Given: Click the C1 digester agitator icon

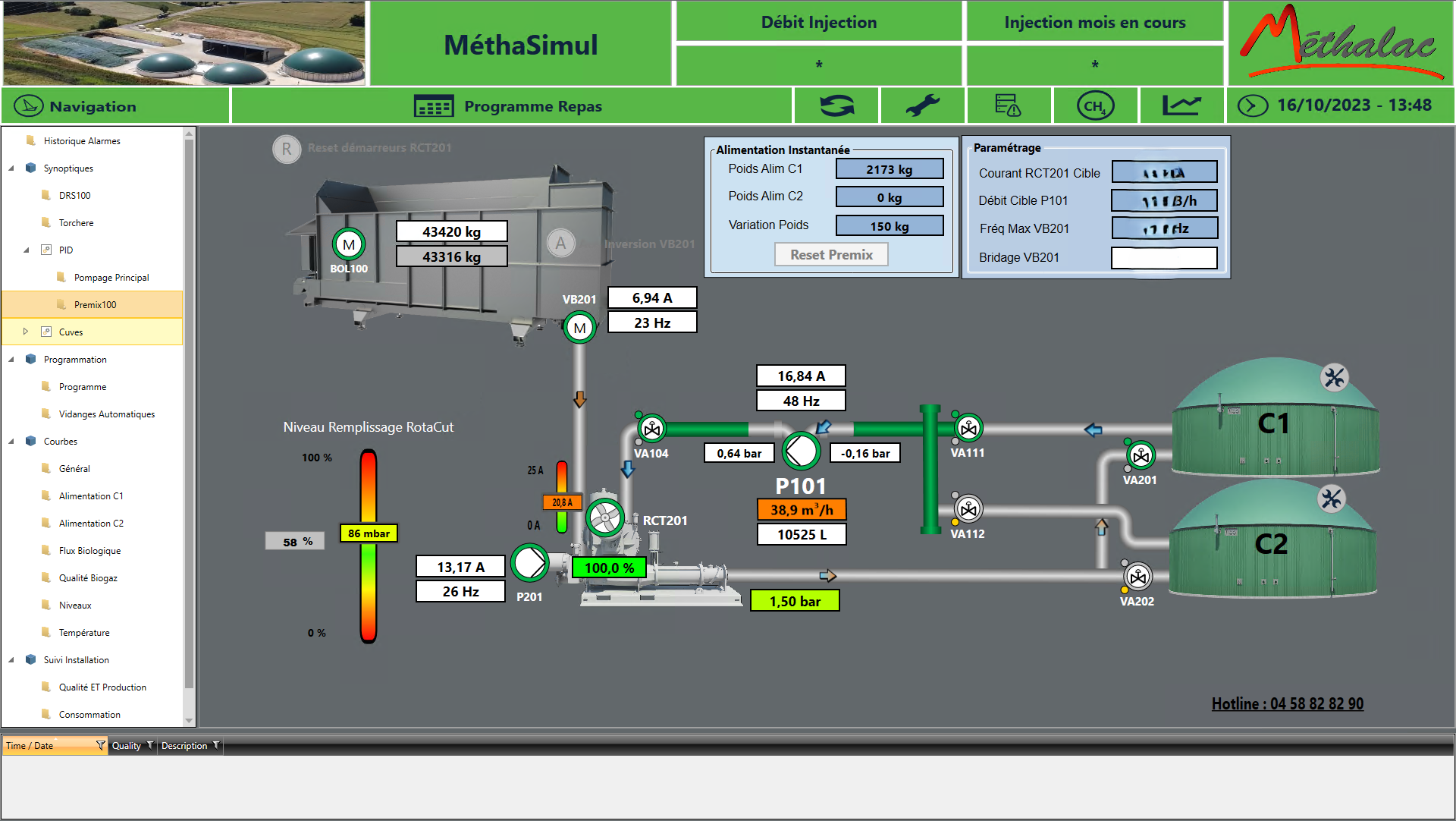Looking at the screenshot, I should (1335, 377).
